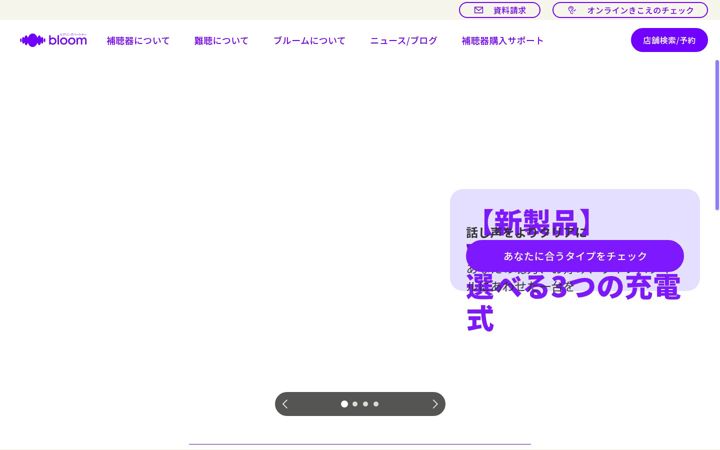
Task: Open 補聴器購入サポート menu
Action: pos(502,40)
